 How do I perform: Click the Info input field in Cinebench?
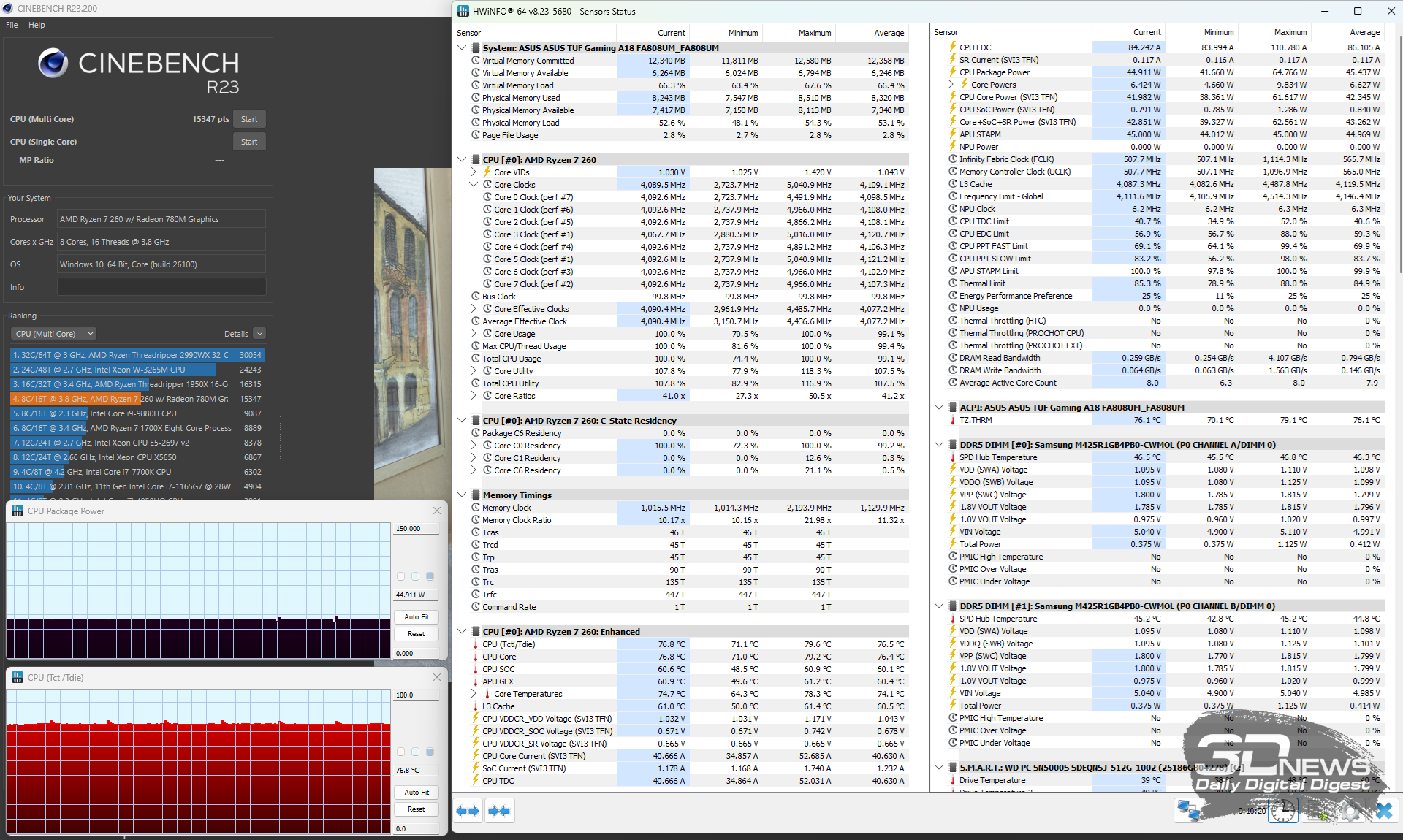161,287
